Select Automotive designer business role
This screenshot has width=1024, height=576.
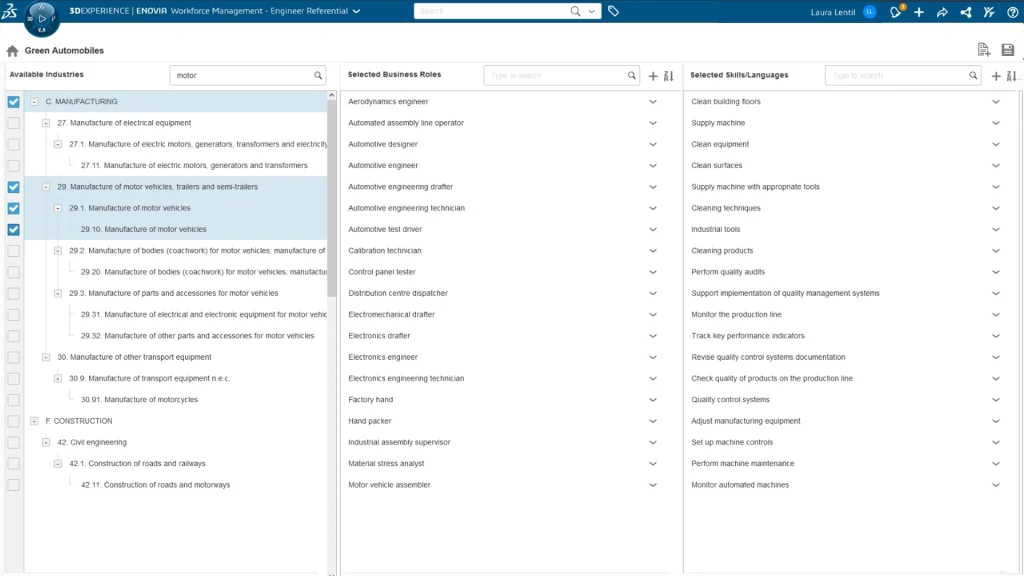point(382,144)
